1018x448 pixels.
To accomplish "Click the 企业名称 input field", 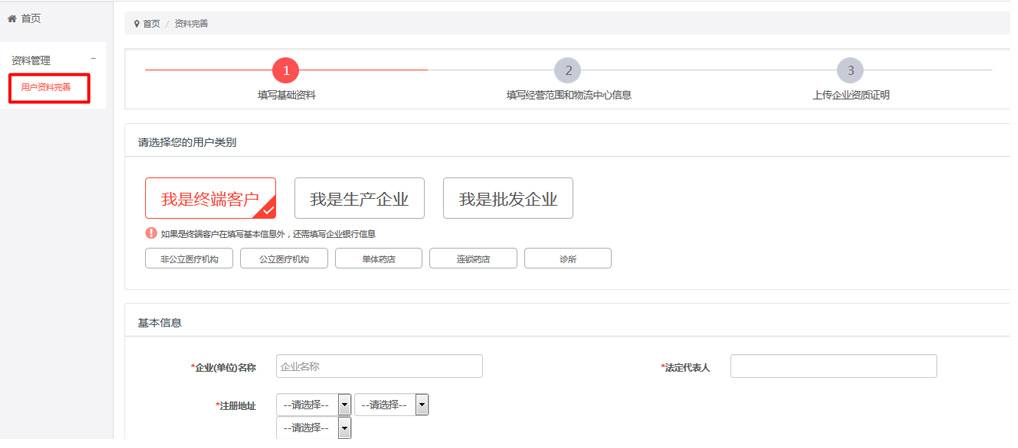I will click(x=379, y=367).
